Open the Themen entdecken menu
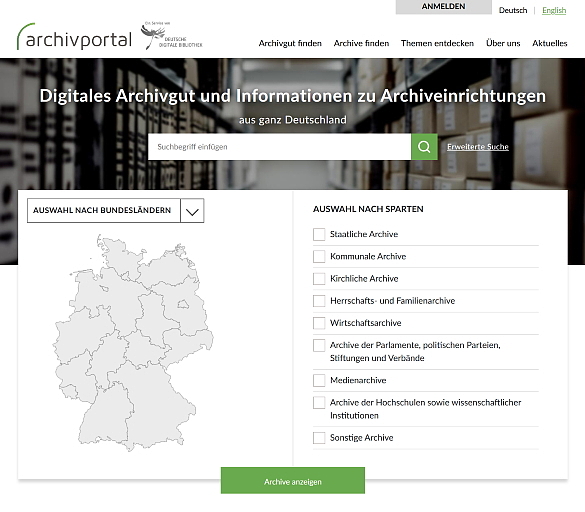The width and height of the screenshot is (585, 512). [437, 43]
